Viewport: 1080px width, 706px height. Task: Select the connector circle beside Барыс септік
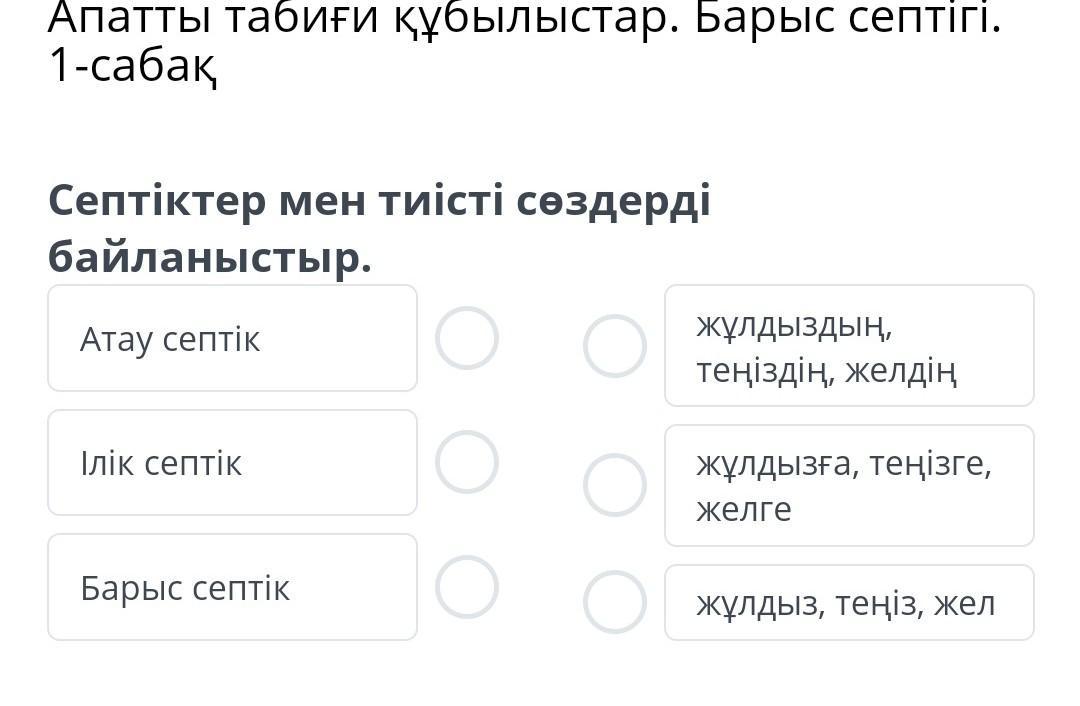467,587
